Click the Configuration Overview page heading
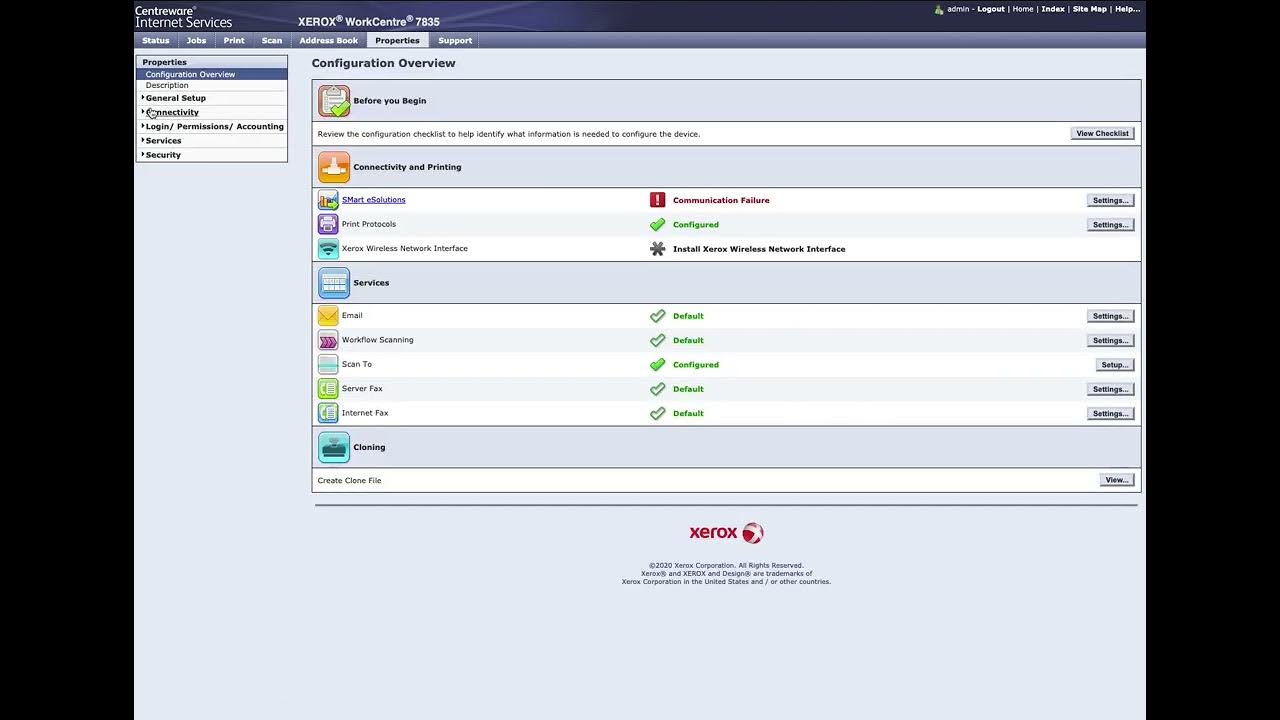The image size is (1280, 720). (383, 63)
